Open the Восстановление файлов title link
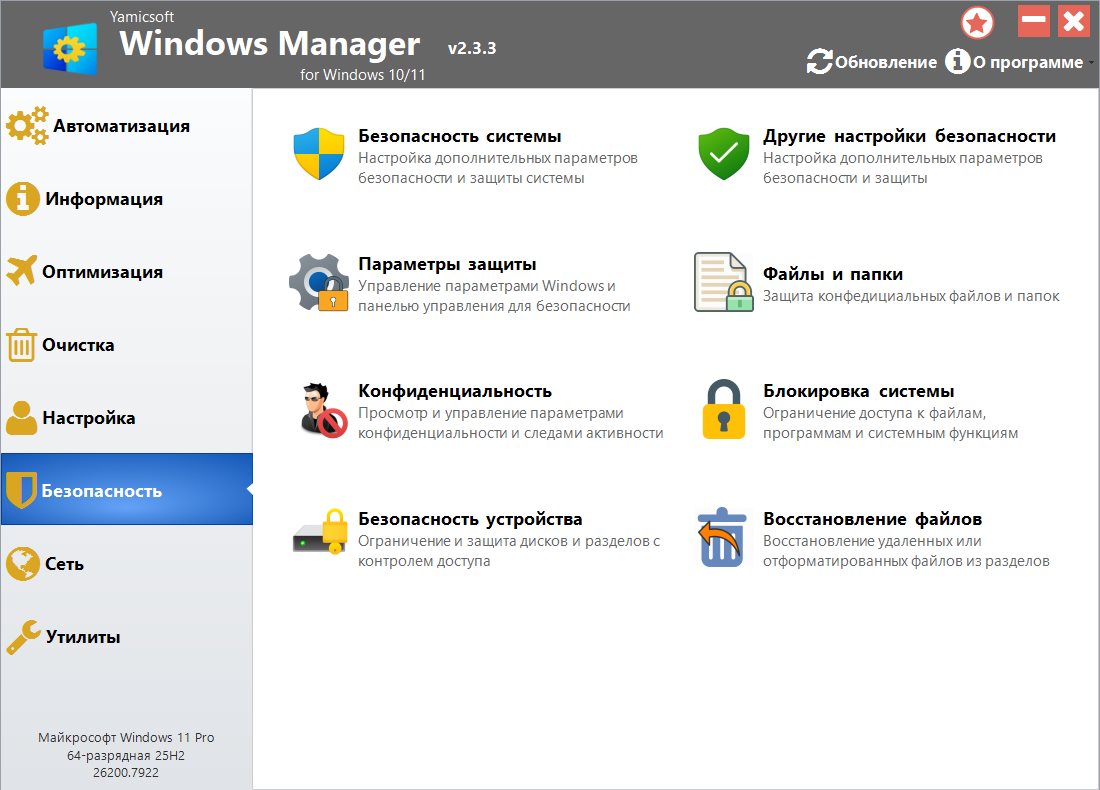Viewport: 1100px width, 790px height. [x=872, y=519]
